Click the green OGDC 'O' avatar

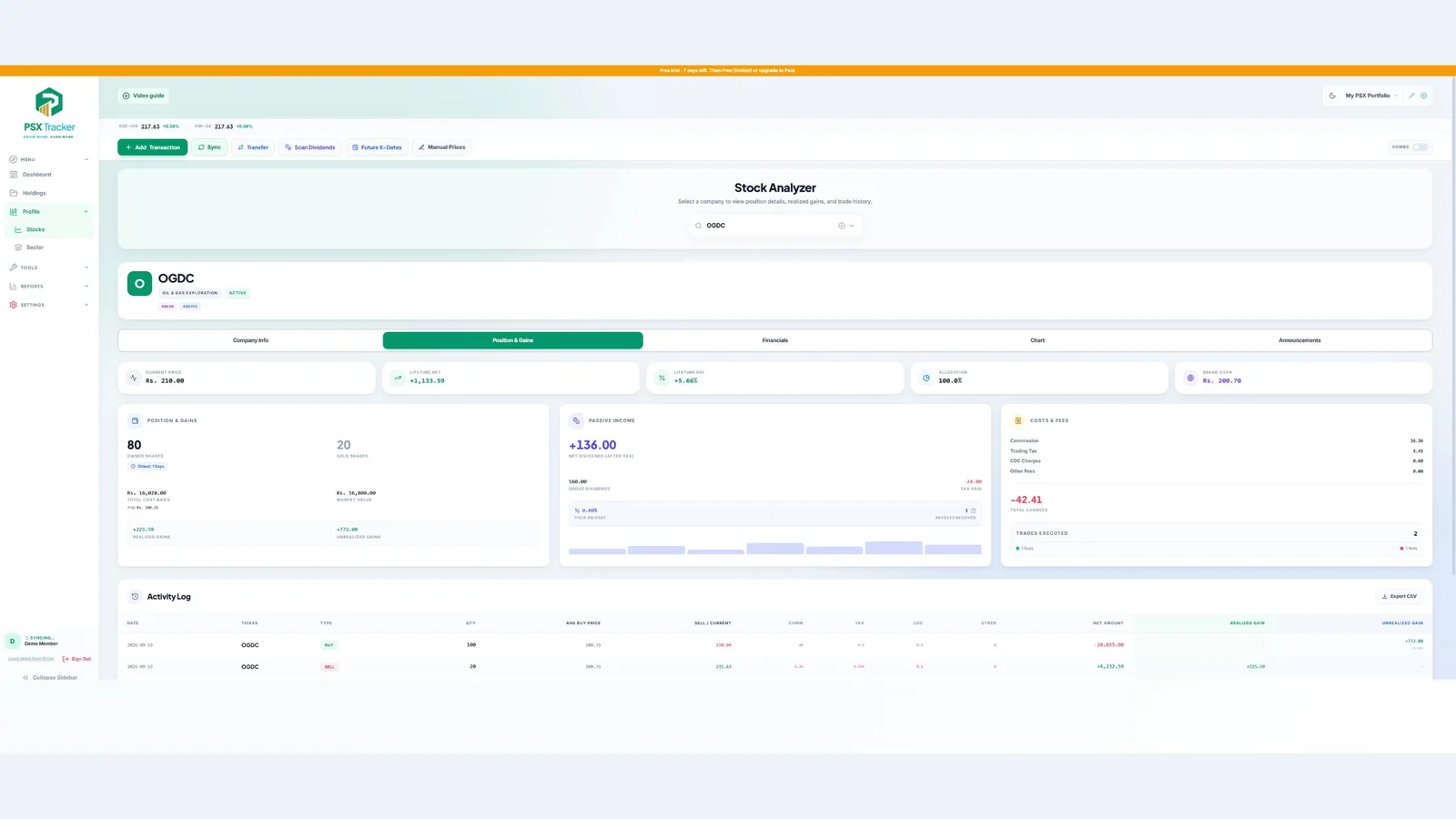tap(139, 284)
